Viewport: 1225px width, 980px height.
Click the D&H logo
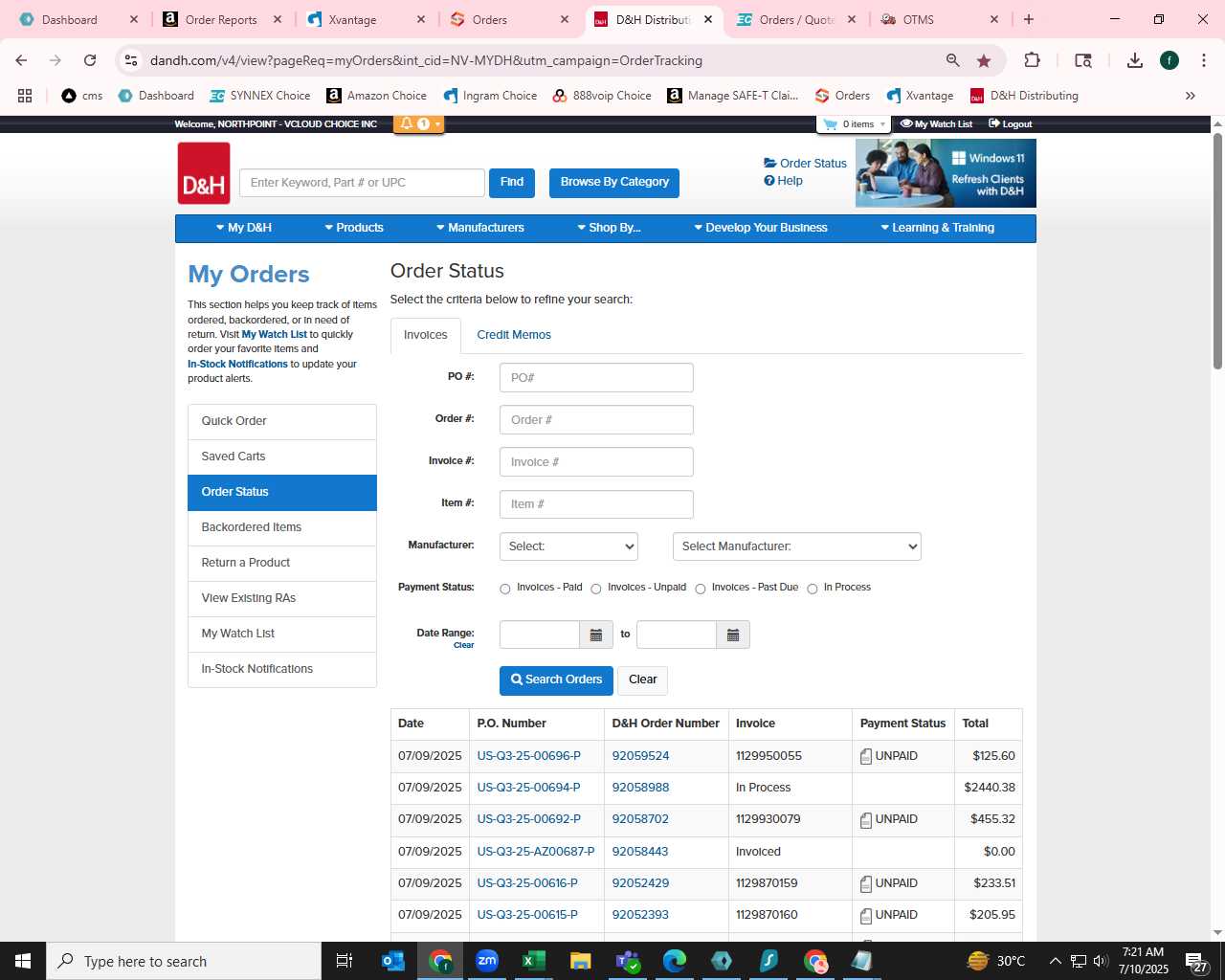(x=204, y=173)
